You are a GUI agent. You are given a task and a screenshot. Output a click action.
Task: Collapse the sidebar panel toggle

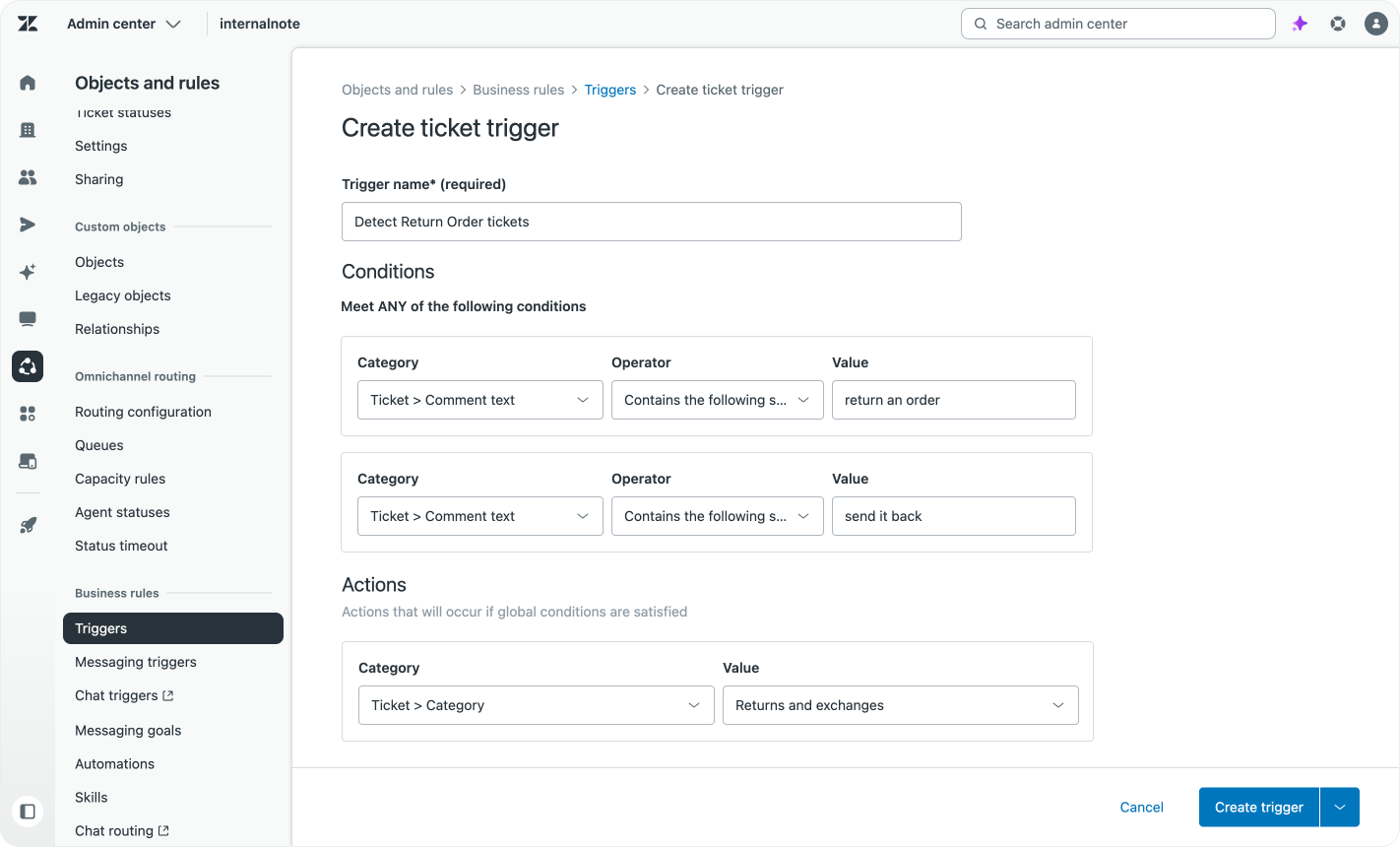pyautogui.click(x=28, y=812)
